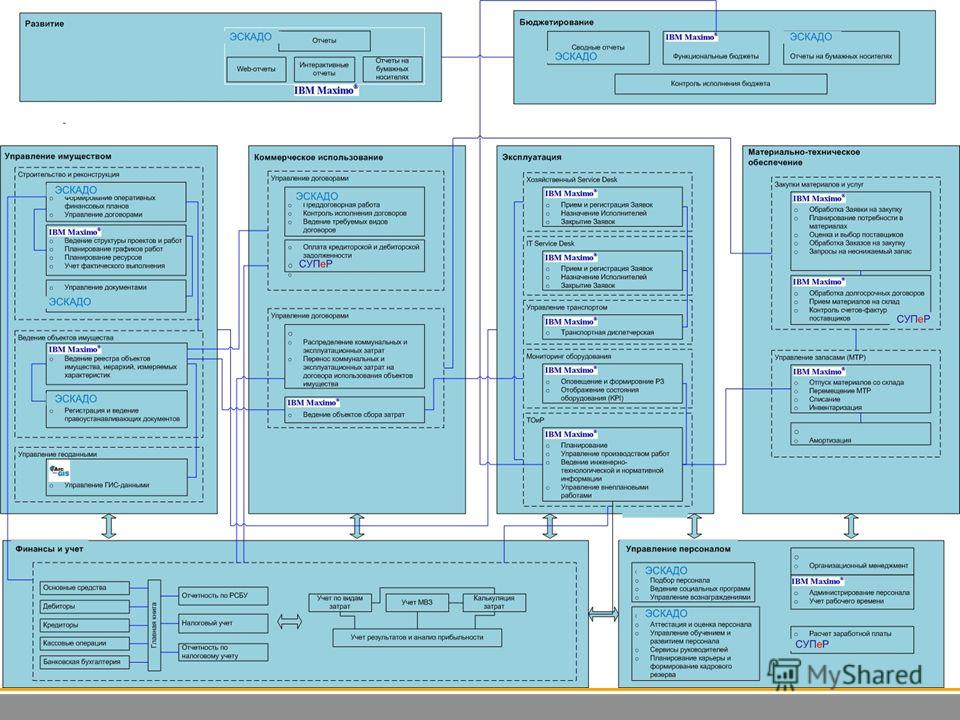This screenshot has height=720, width=960.
Task: Click the Учет по видам затрат box
Action: (x=340, y=602)
